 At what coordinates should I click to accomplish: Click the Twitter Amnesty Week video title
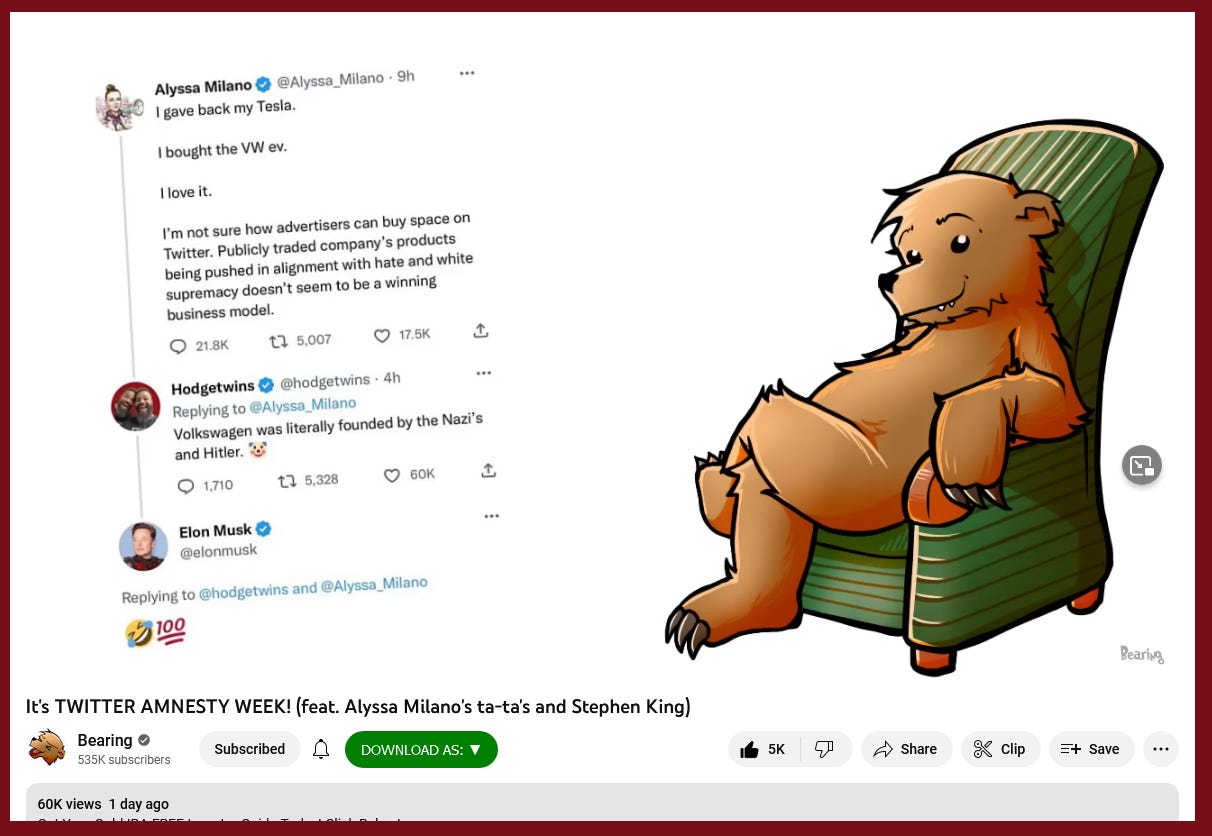[x=358, y=707]
